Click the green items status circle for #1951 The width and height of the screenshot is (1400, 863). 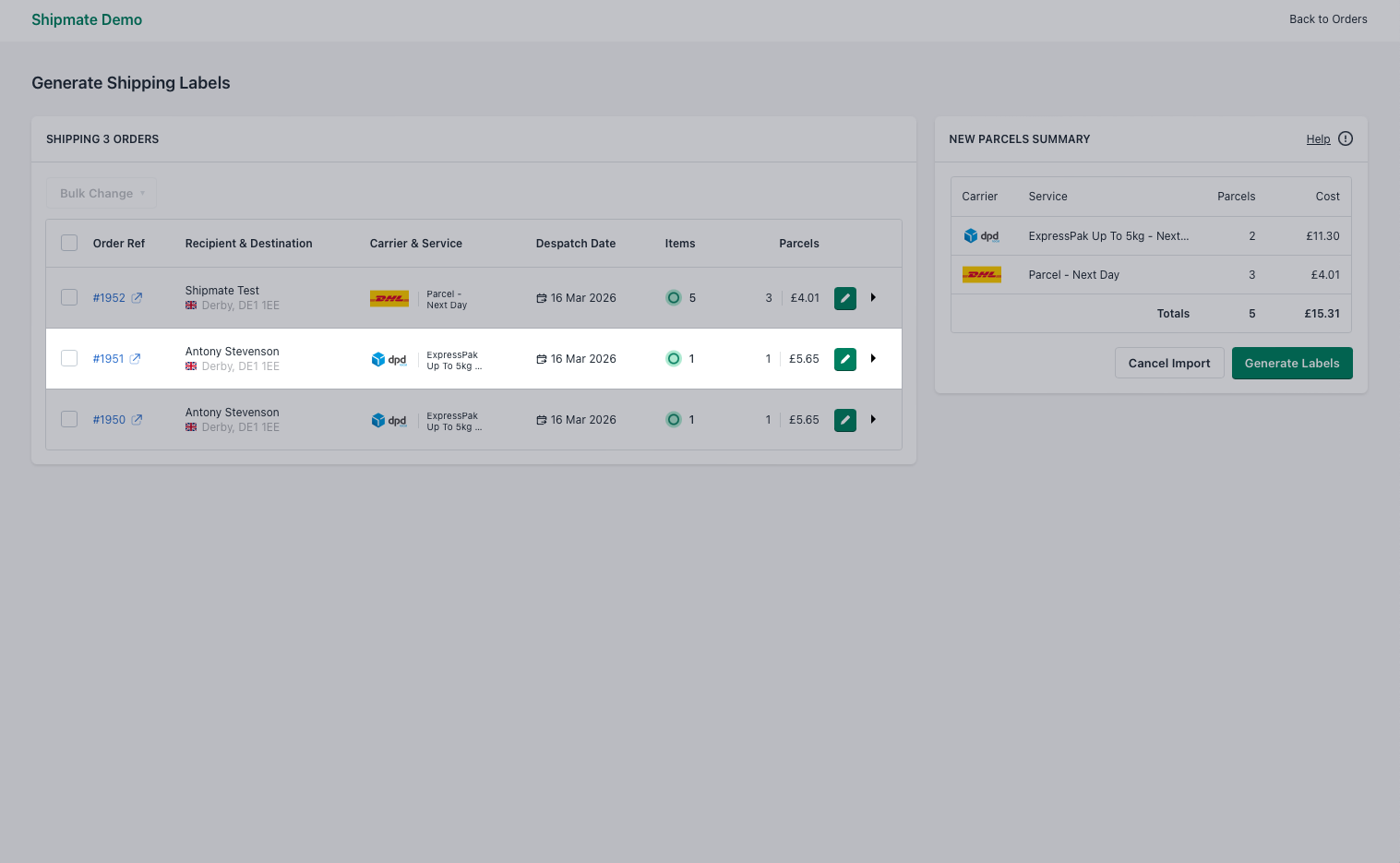pyautogui.click(x=674, y=359)
